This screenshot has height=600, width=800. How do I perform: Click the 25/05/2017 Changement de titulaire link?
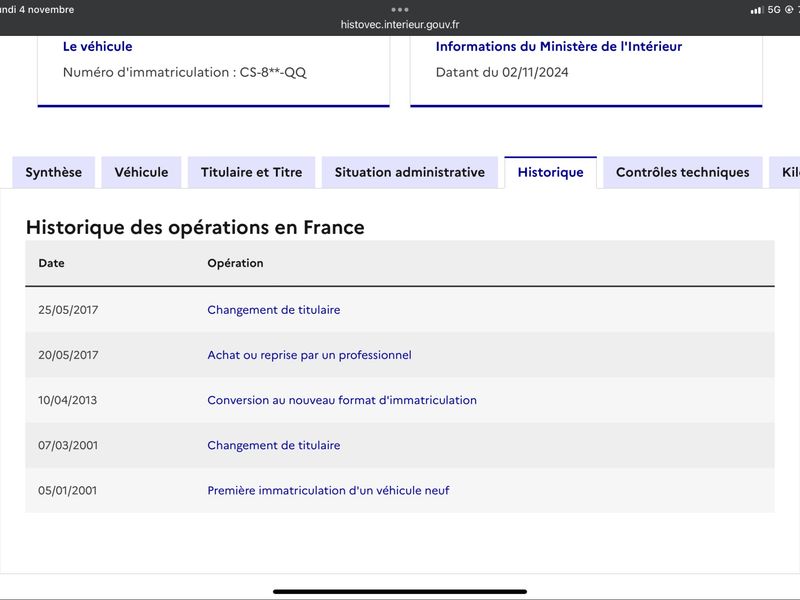273,310
